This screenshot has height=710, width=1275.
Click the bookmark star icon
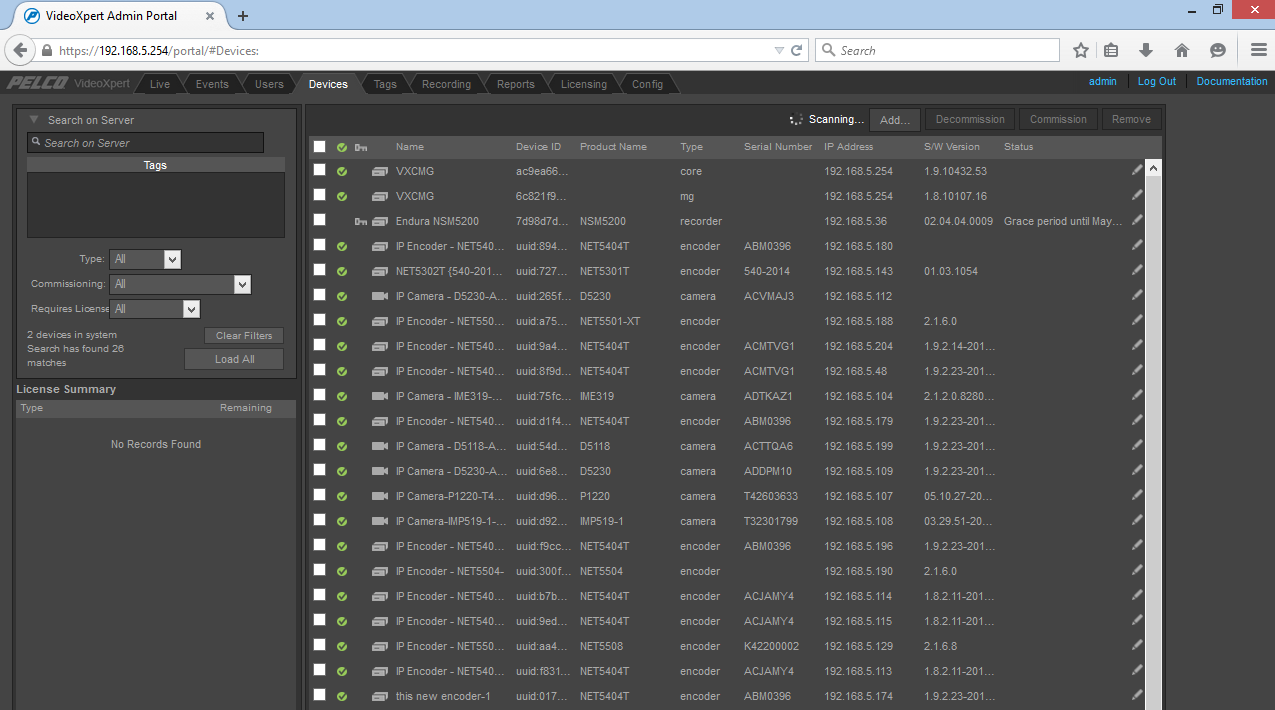(1080, 50)
